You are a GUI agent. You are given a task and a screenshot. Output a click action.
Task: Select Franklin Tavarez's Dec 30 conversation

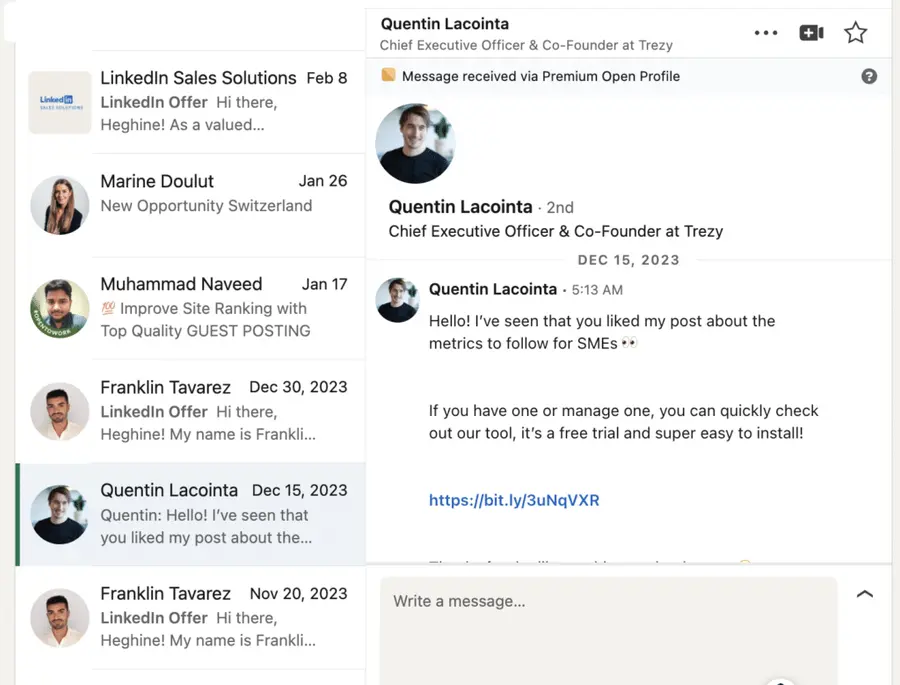point(200,410)
